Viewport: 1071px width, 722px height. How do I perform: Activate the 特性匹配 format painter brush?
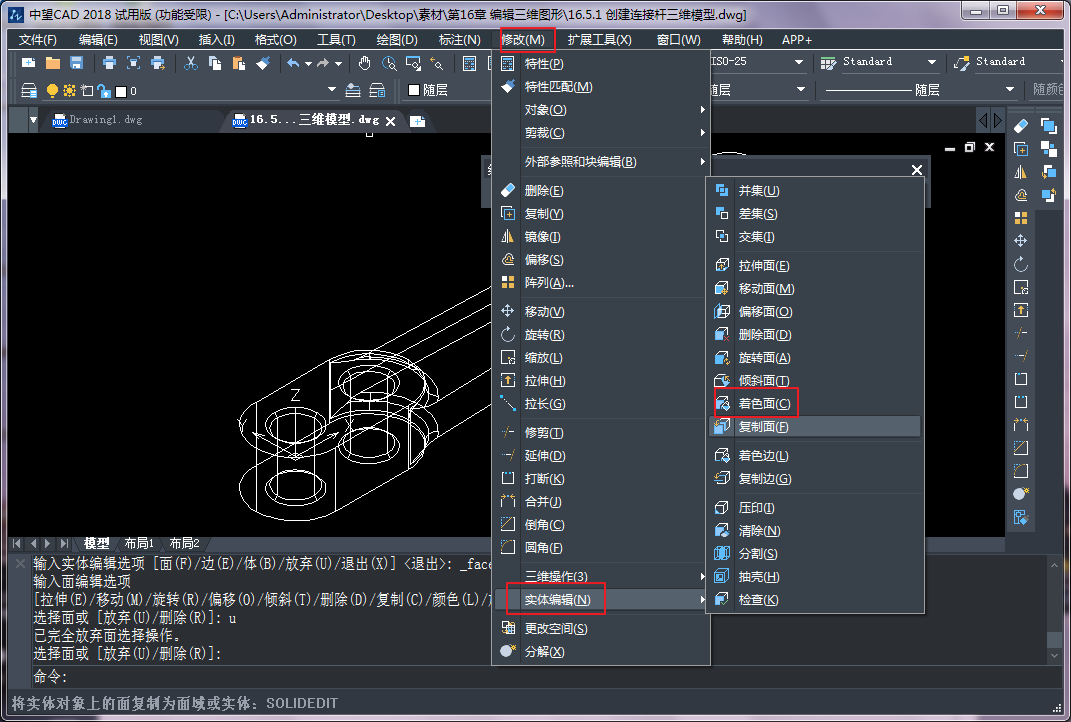click(264, 63)
